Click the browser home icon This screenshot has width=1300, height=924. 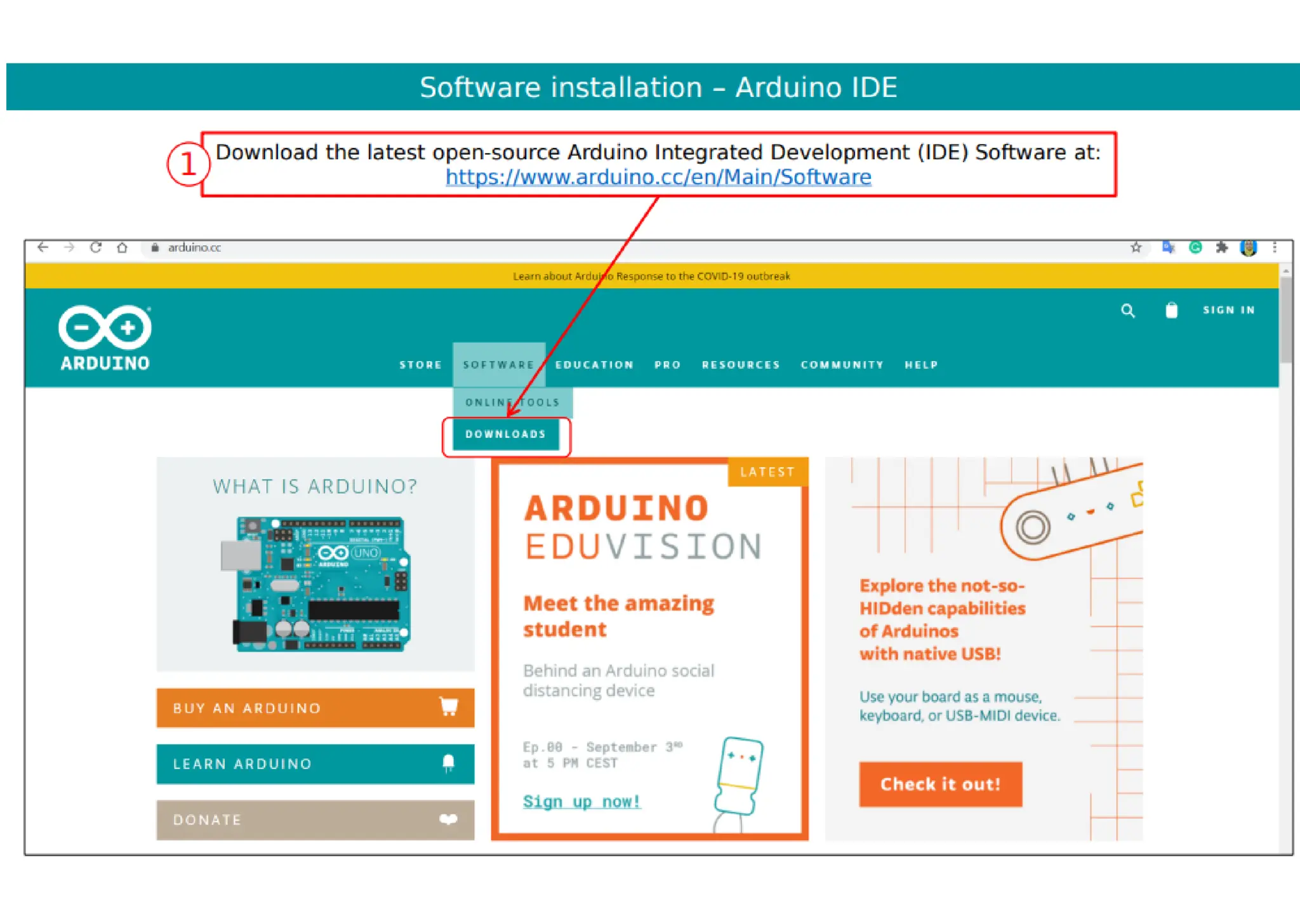coord(123,247)
